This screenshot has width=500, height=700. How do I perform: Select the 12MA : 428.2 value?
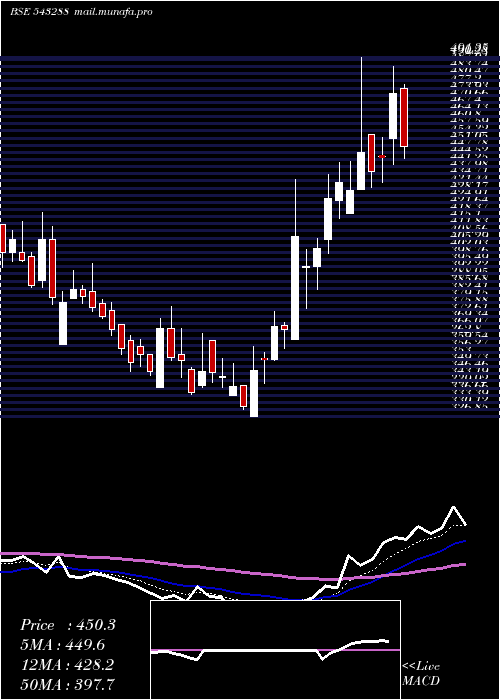[x=67, y=665]
